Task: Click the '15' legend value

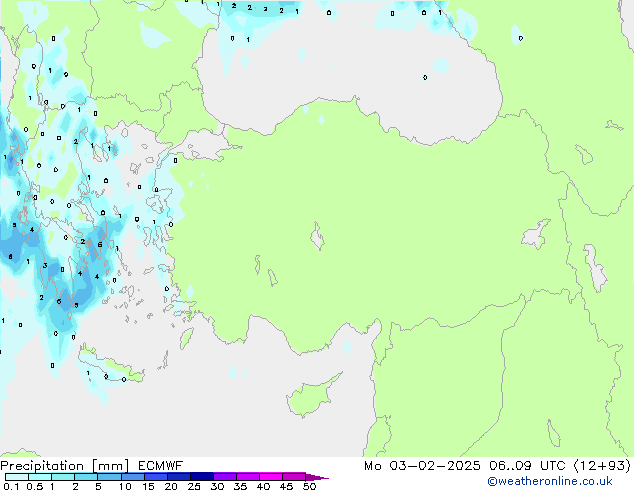Action: [x=148, y=486]
